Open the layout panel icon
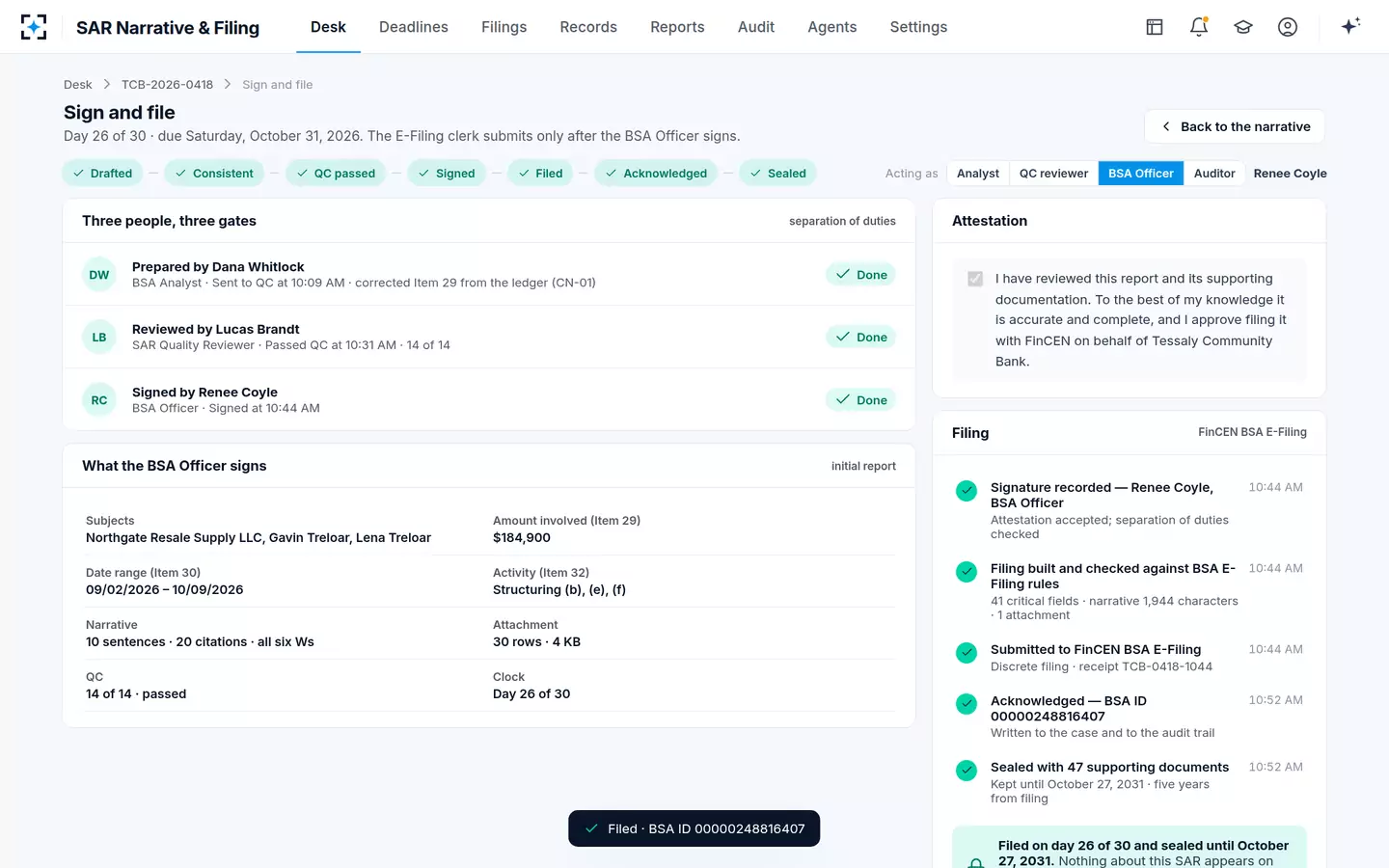Image resolution: width=1389 pixels, height=868 pixels. 1155,27
